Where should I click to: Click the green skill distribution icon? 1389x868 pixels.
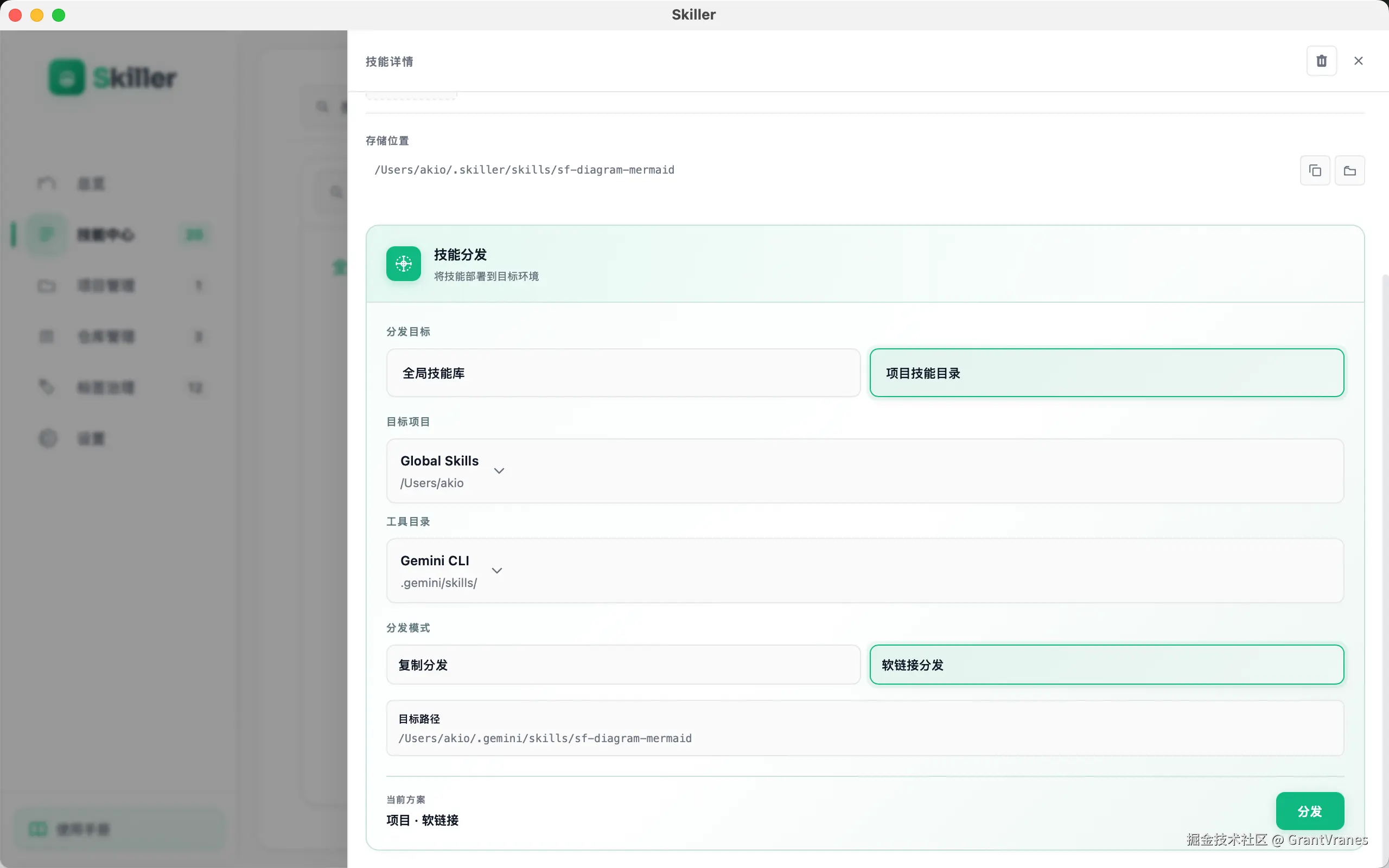tap(403, 264)
